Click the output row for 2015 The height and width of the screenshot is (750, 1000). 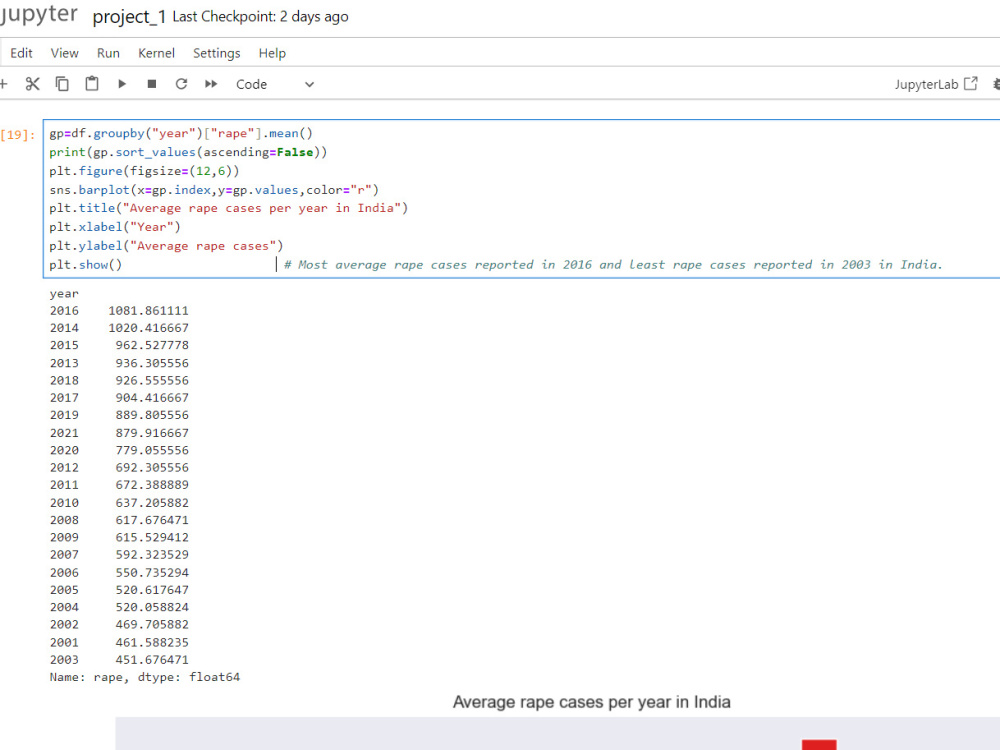(x=119, y=345)
